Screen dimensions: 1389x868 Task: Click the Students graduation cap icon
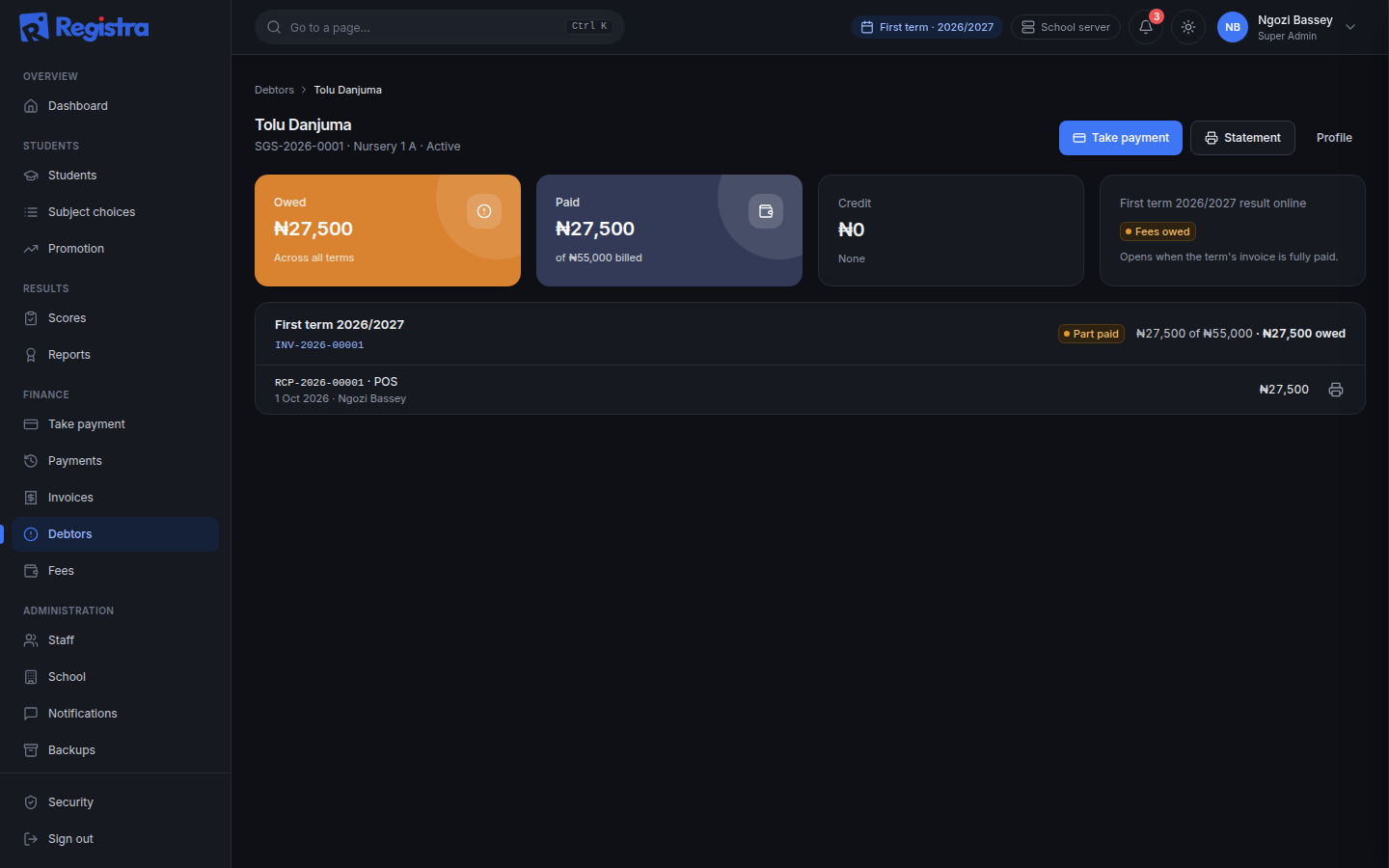pos(31,176)
